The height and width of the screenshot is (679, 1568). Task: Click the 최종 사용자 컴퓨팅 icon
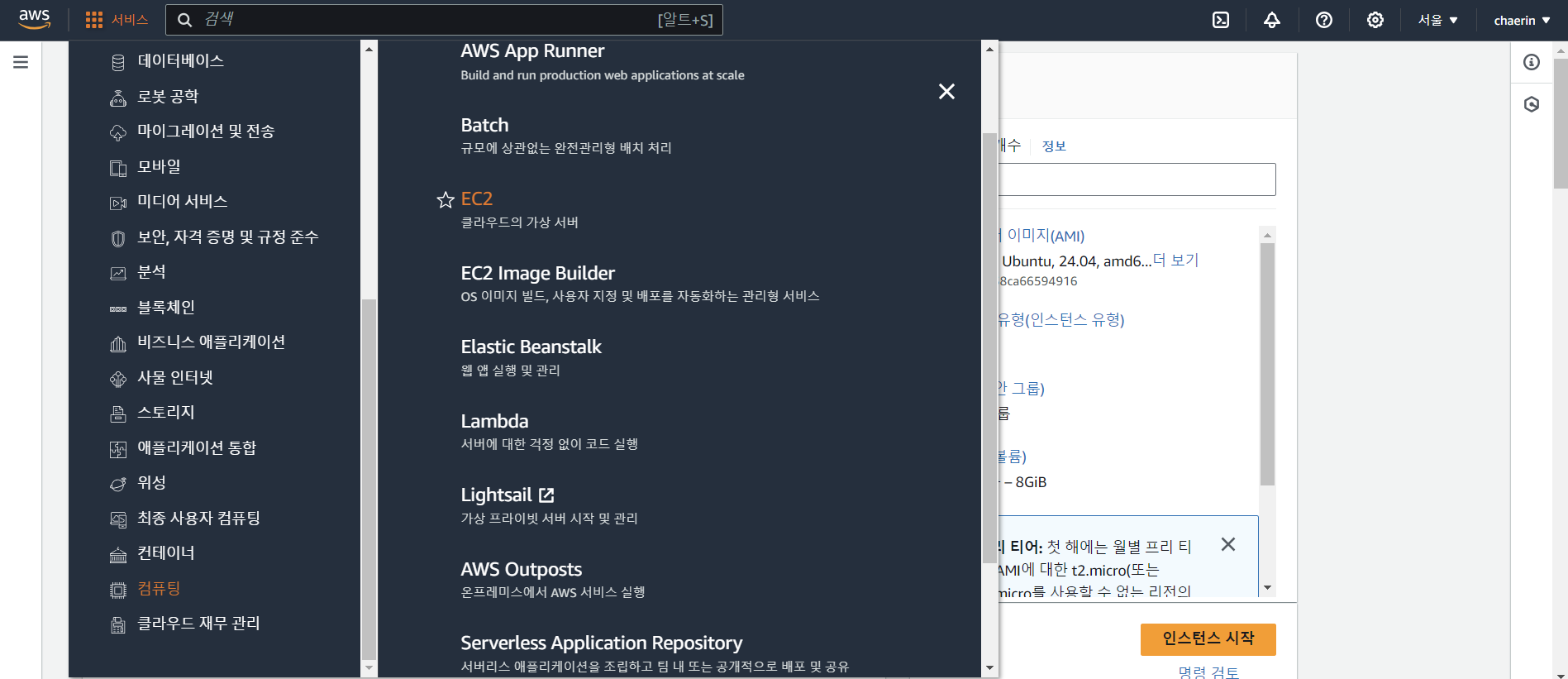118,519
